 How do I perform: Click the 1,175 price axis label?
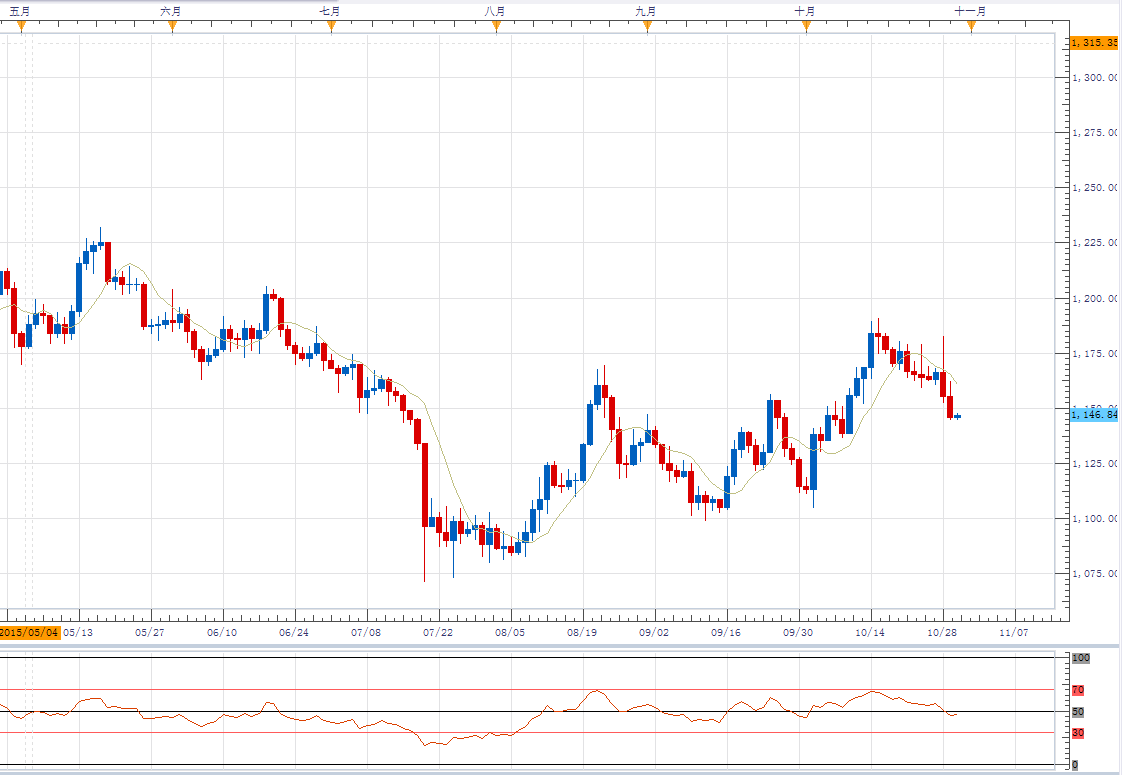point(1096,354)
